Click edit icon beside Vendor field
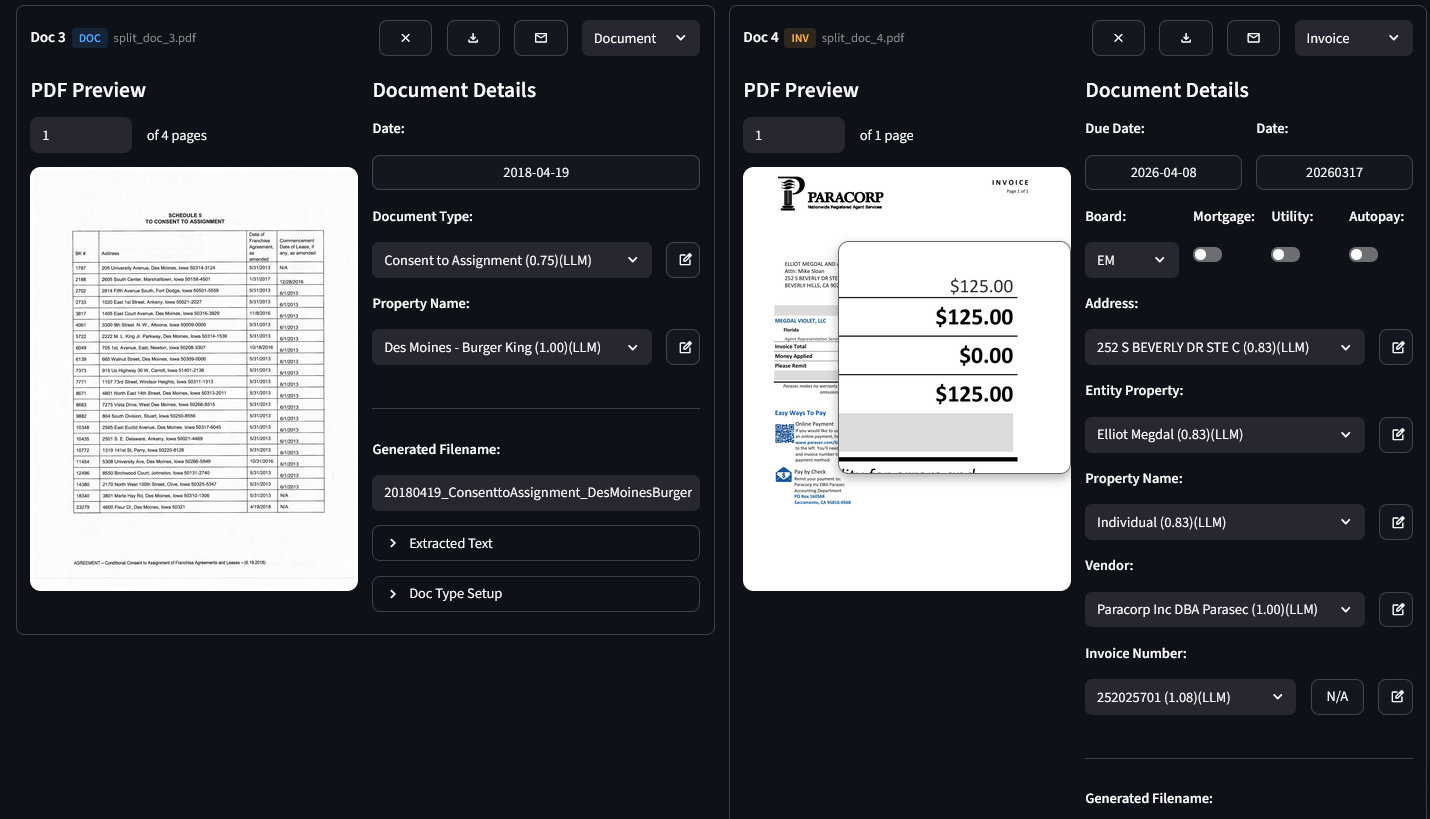Screen dimensions: 1430x819 (1397, 609)
